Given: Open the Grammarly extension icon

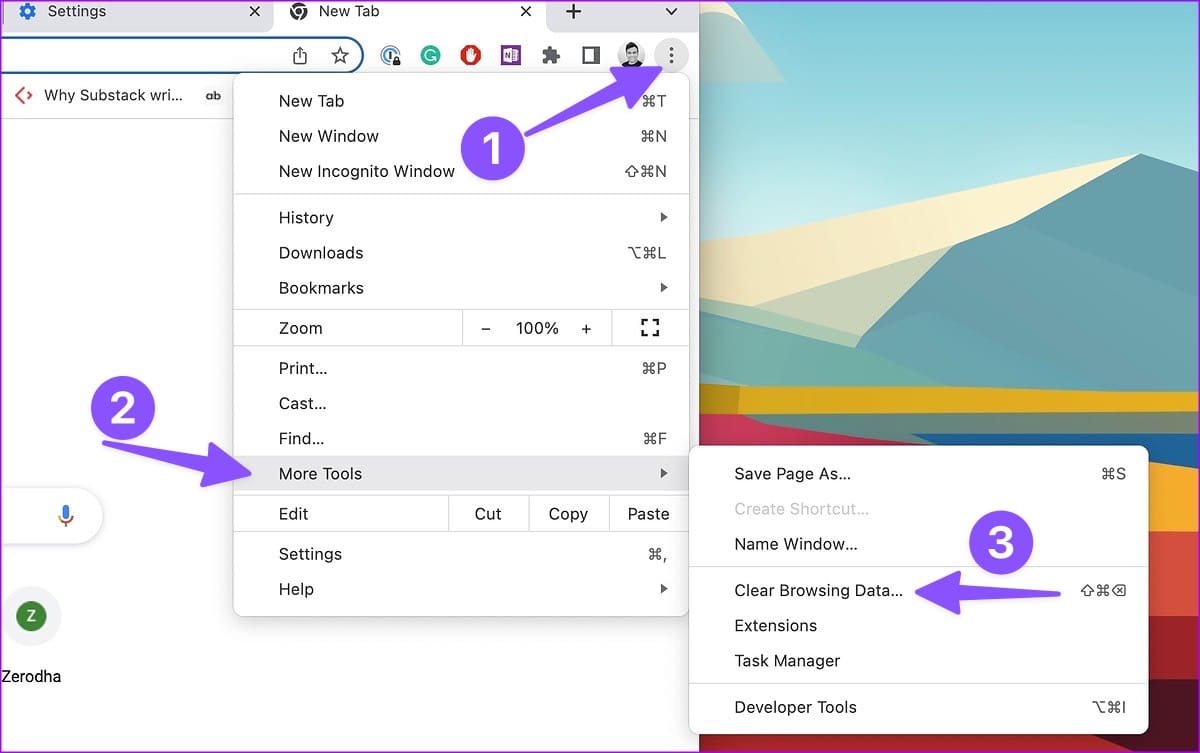Looking at the screenshot, I should tap(430, 56).
